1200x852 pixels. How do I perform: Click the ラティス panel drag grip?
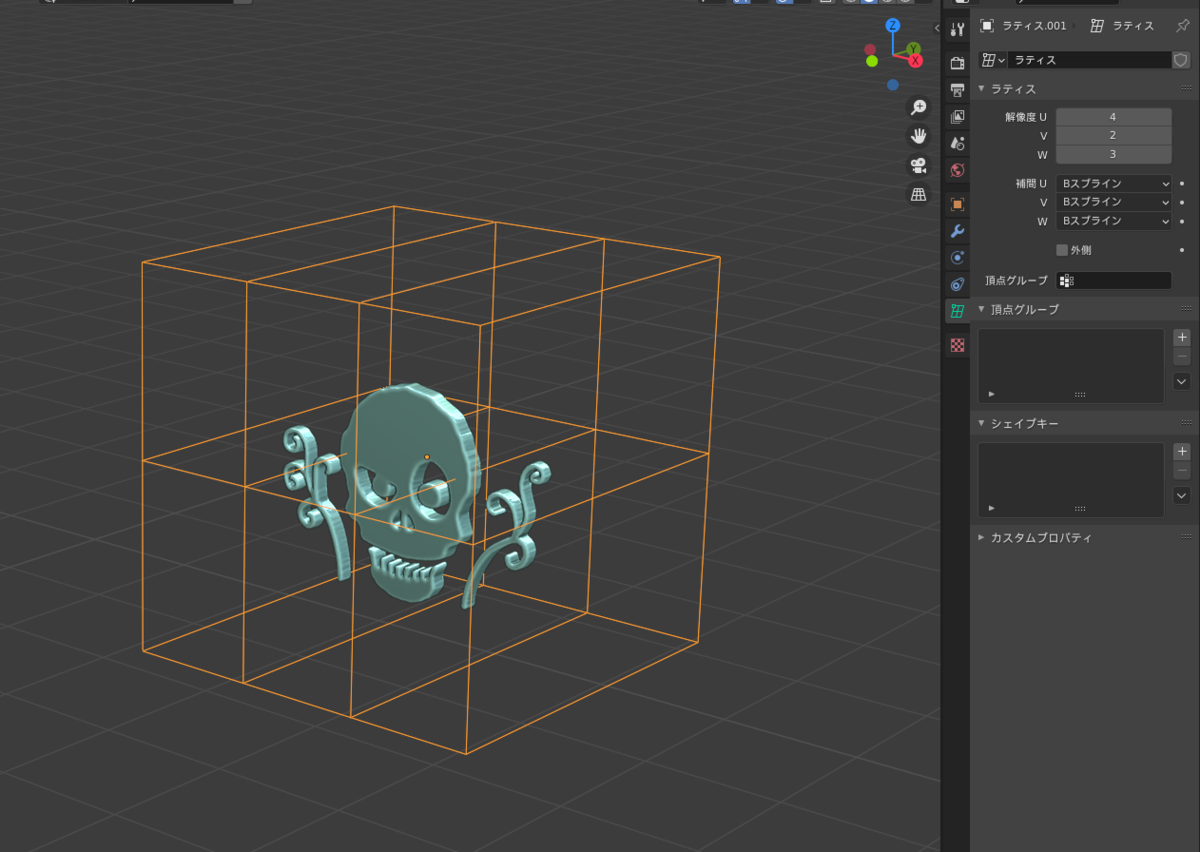point(1186,89)
